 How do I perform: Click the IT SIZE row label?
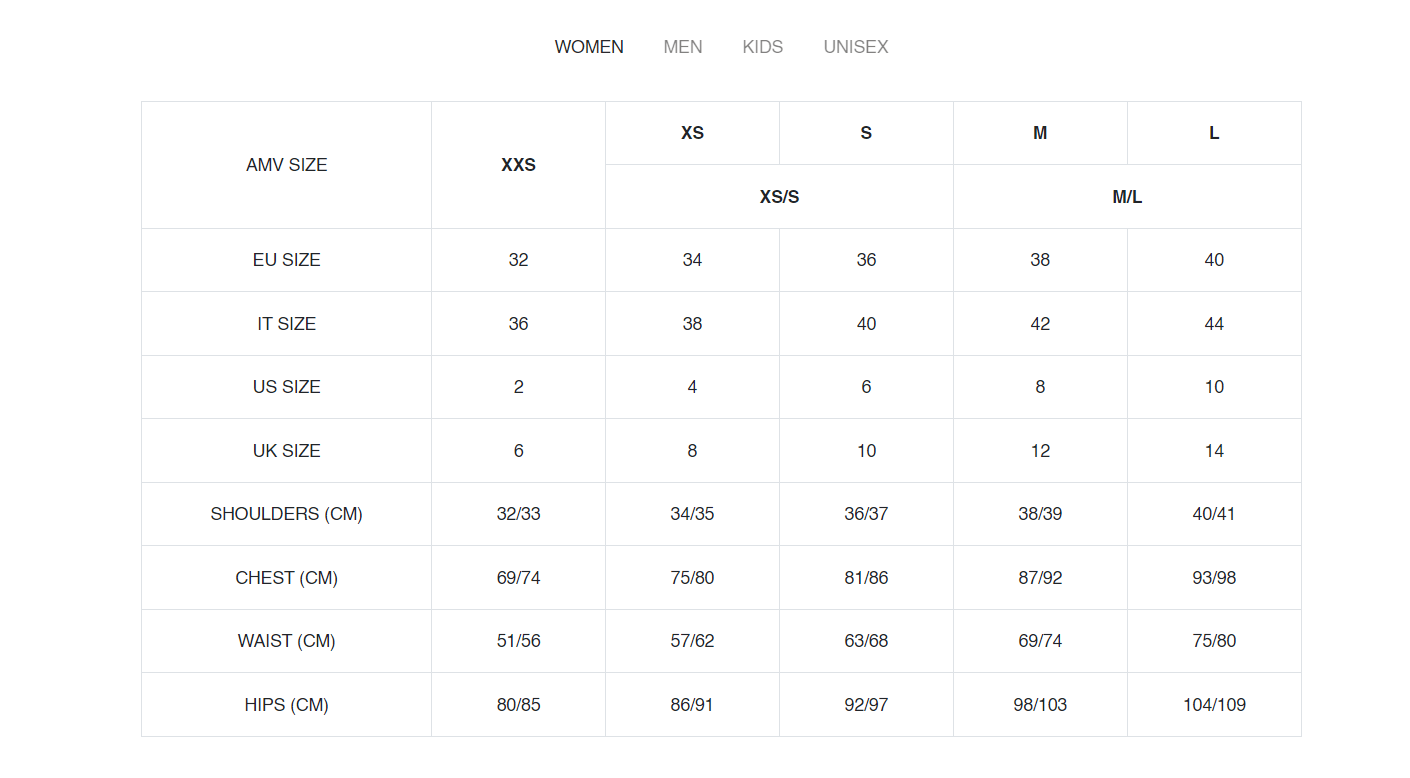click(287, 324)
